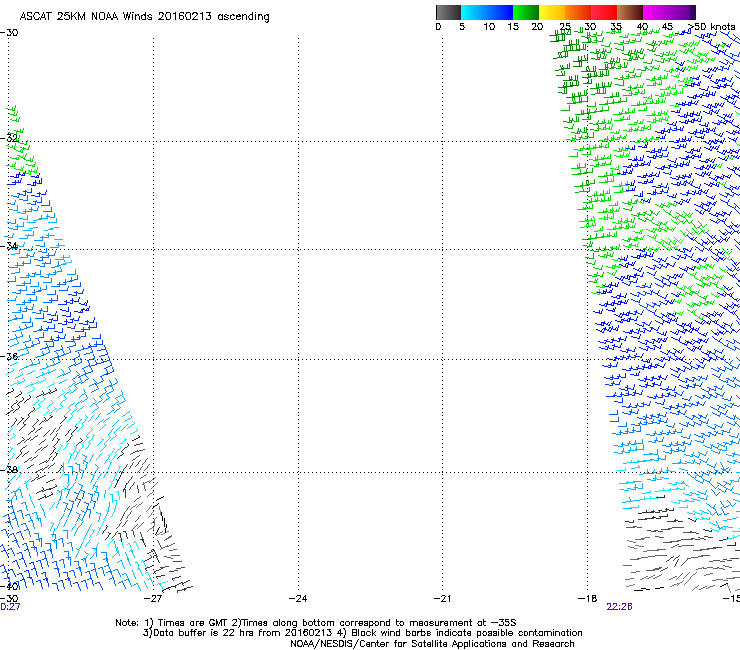Click 'NOAA/NESDIS/Center for Satellite Applications and Research' credit
This screenshot has height=650, width=740.
click(432, 644)
